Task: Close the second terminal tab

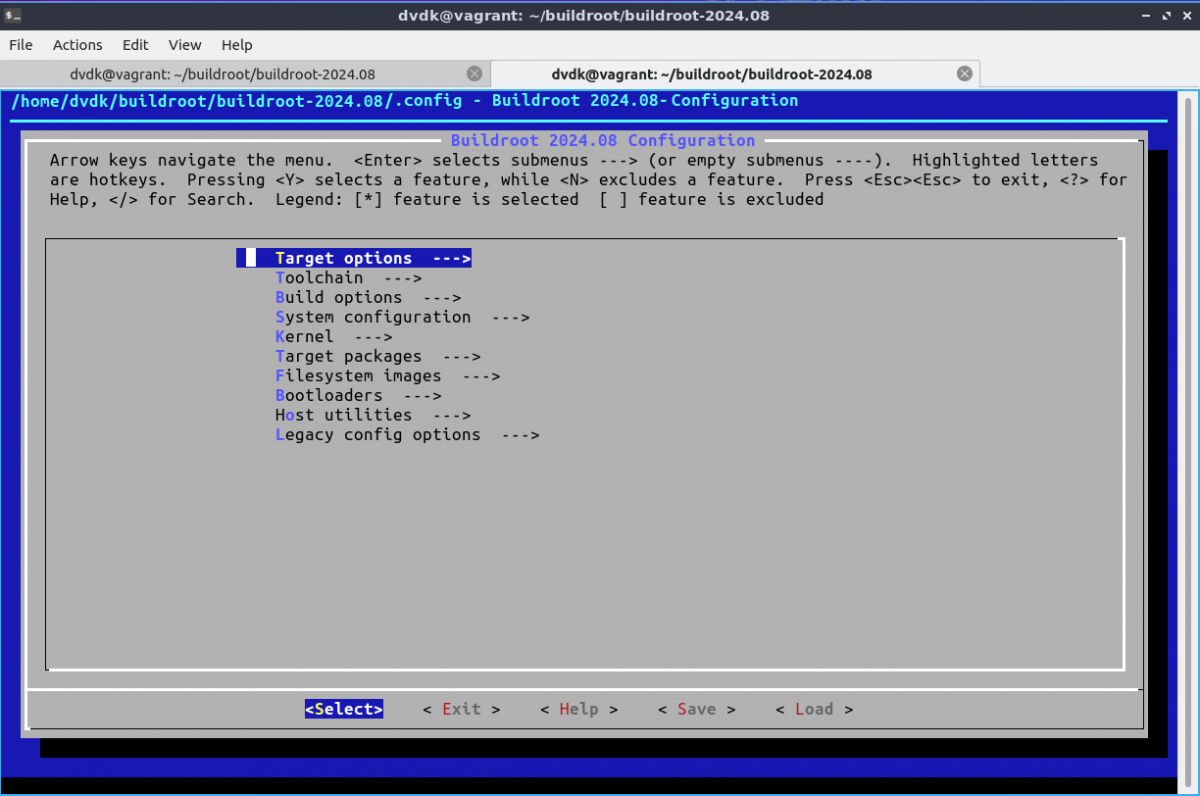Action: 964,74
